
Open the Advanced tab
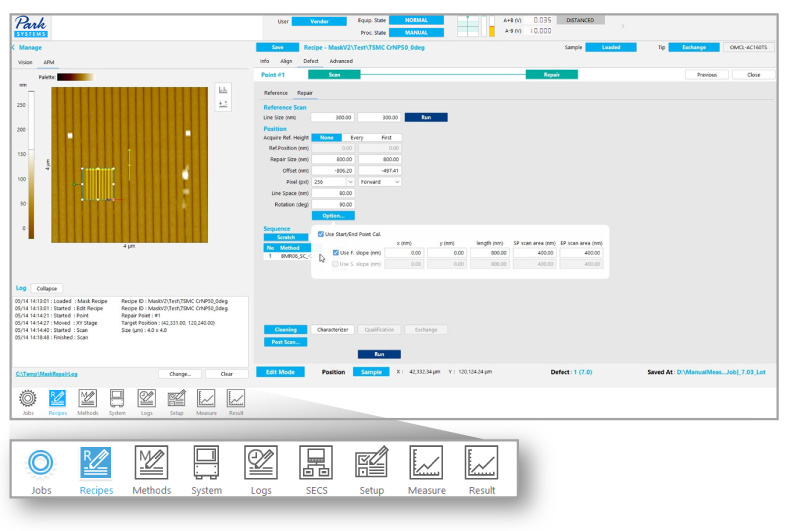[341, 62]
